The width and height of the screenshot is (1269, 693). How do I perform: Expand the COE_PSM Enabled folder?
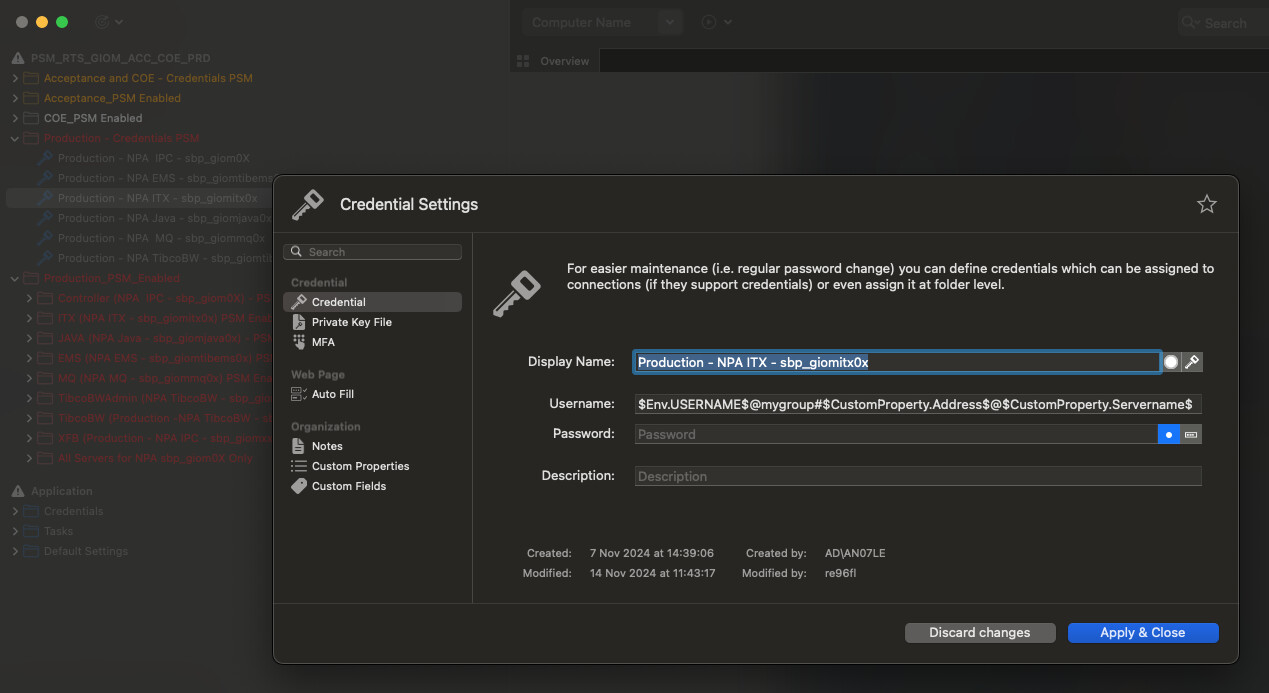coord(15,118)
